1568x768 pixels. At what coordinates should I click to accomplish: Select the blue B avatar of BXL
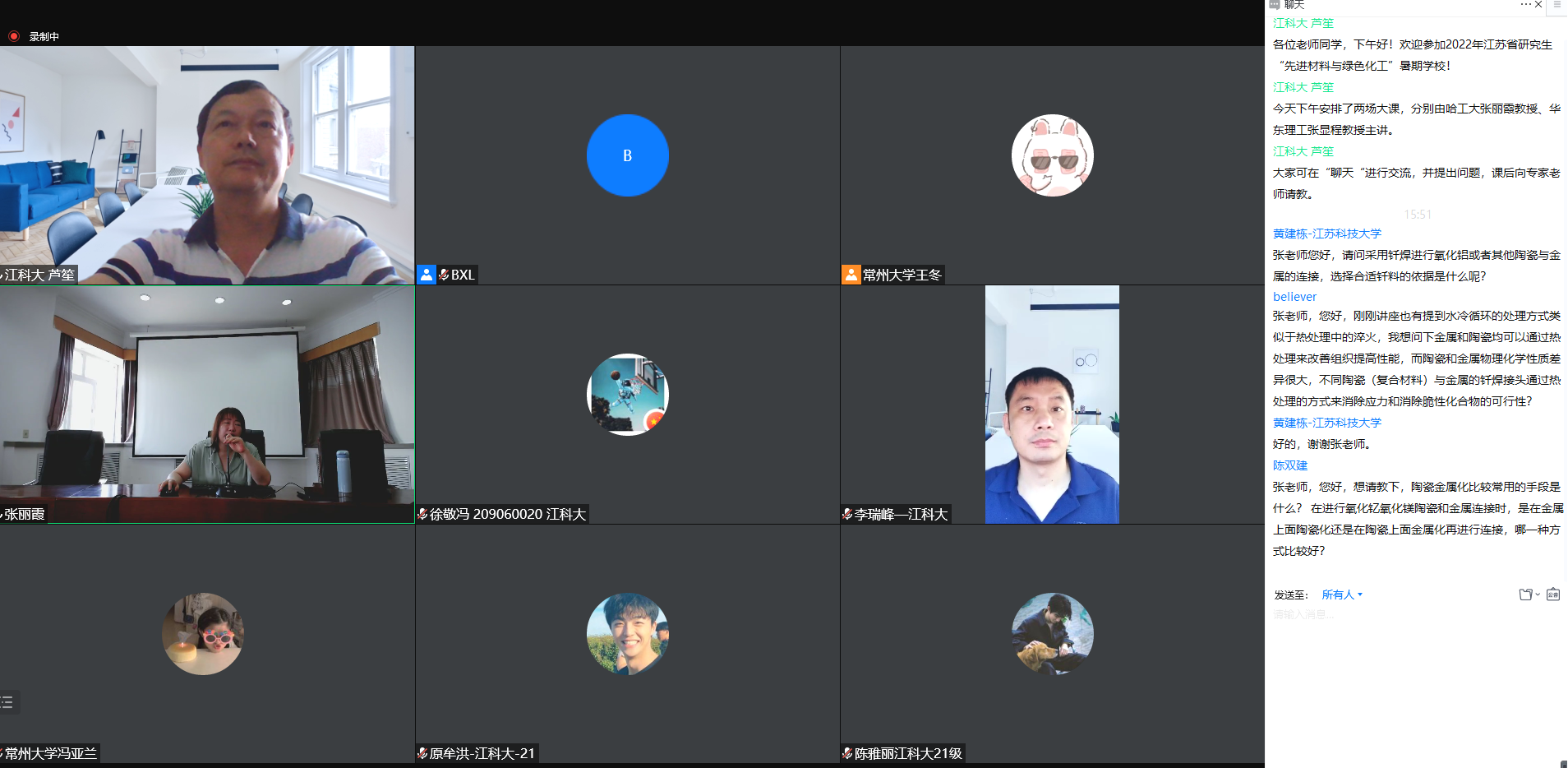[x=627, y=155]
